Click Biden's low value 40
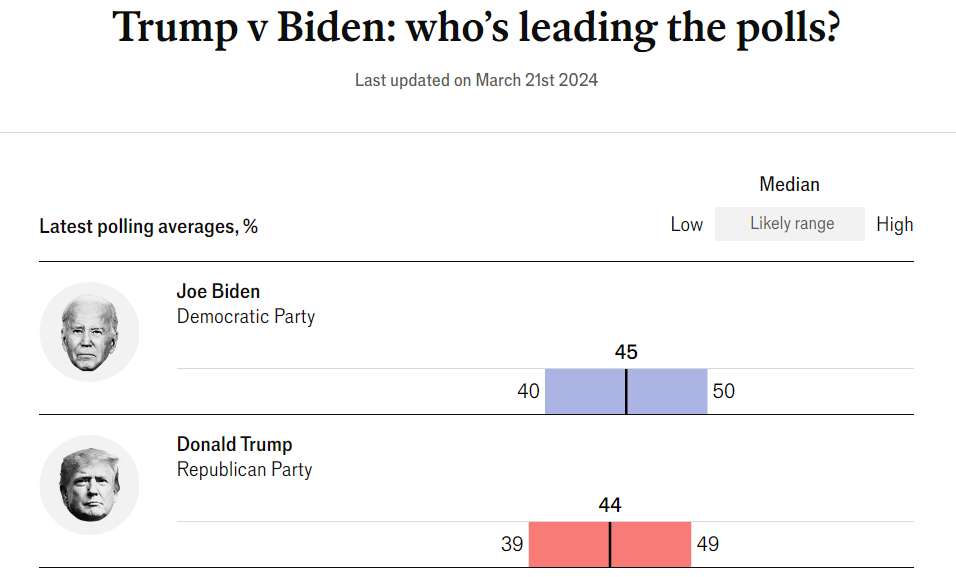This screenshot has height=577, width=956. [x=528, y=391]
